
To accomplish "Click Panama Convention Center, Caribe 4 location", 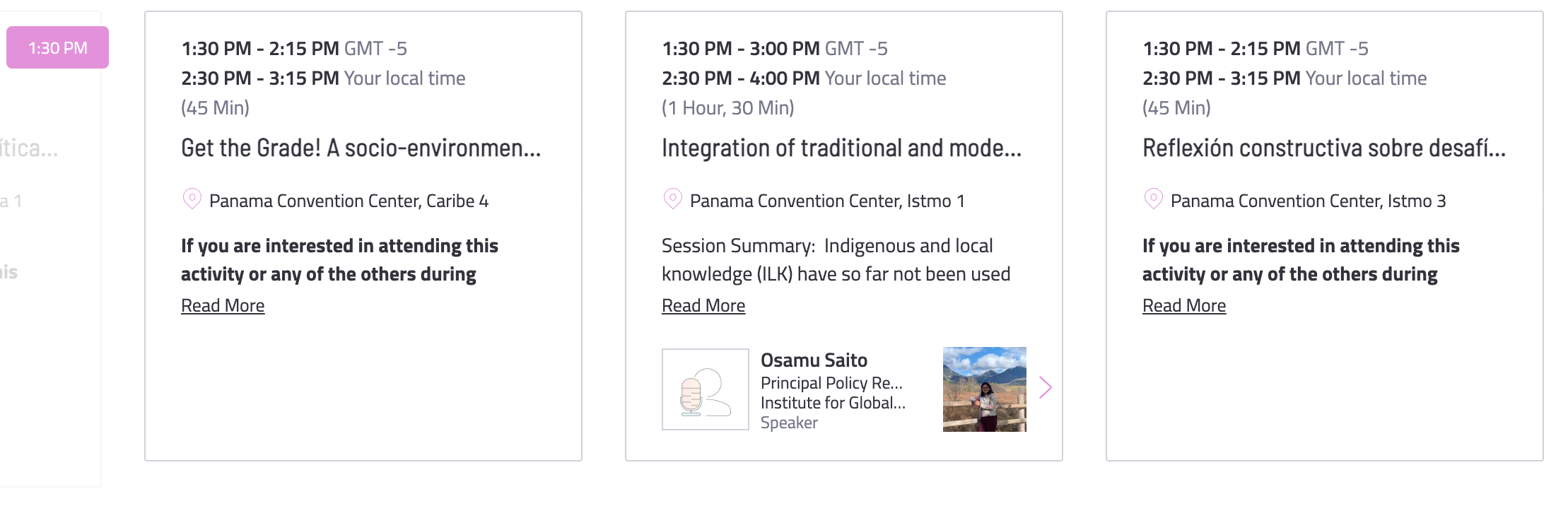I will [x=349, y=201].
